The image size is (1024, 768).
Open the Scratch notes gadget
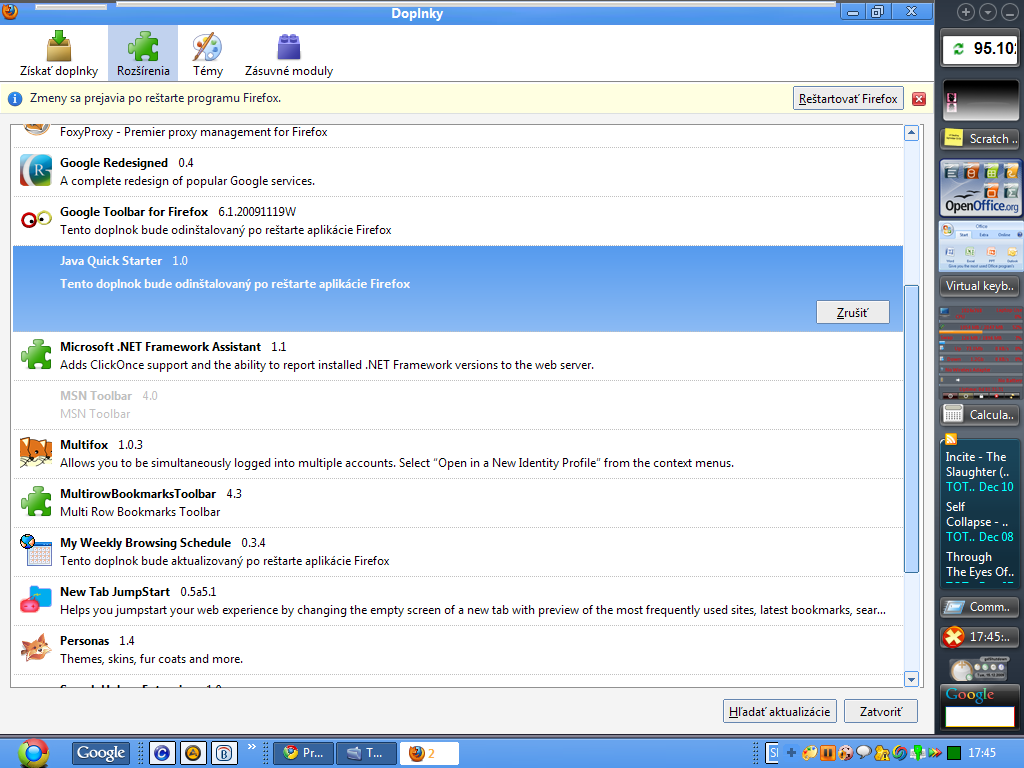980,138
